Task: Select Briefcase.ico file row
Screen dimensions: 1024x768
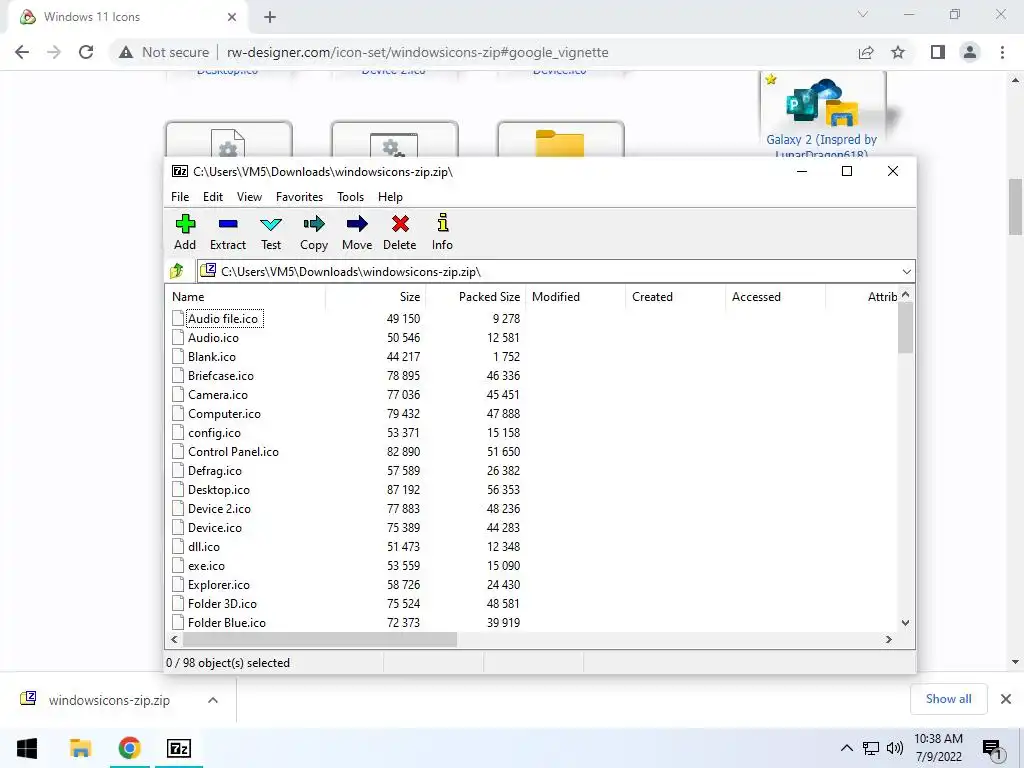Action: coord(221,376)
